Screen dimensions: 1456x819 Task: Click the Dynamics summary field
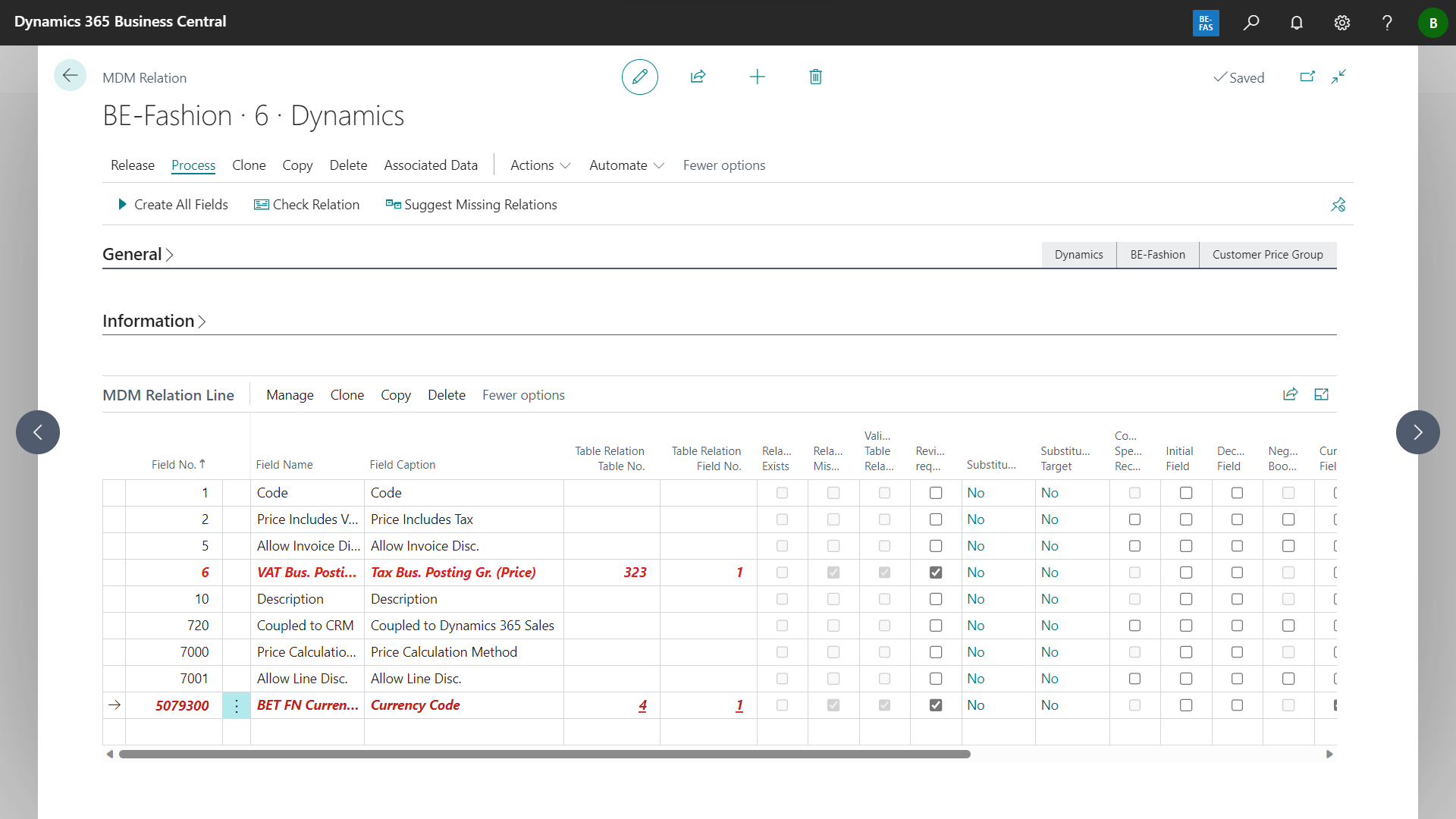click(1078, 255)
